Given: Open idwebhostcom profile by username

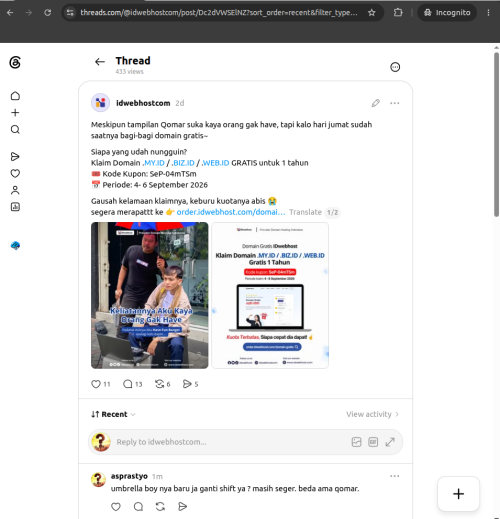Looking at the screenshot, I should tap(143, 103).
